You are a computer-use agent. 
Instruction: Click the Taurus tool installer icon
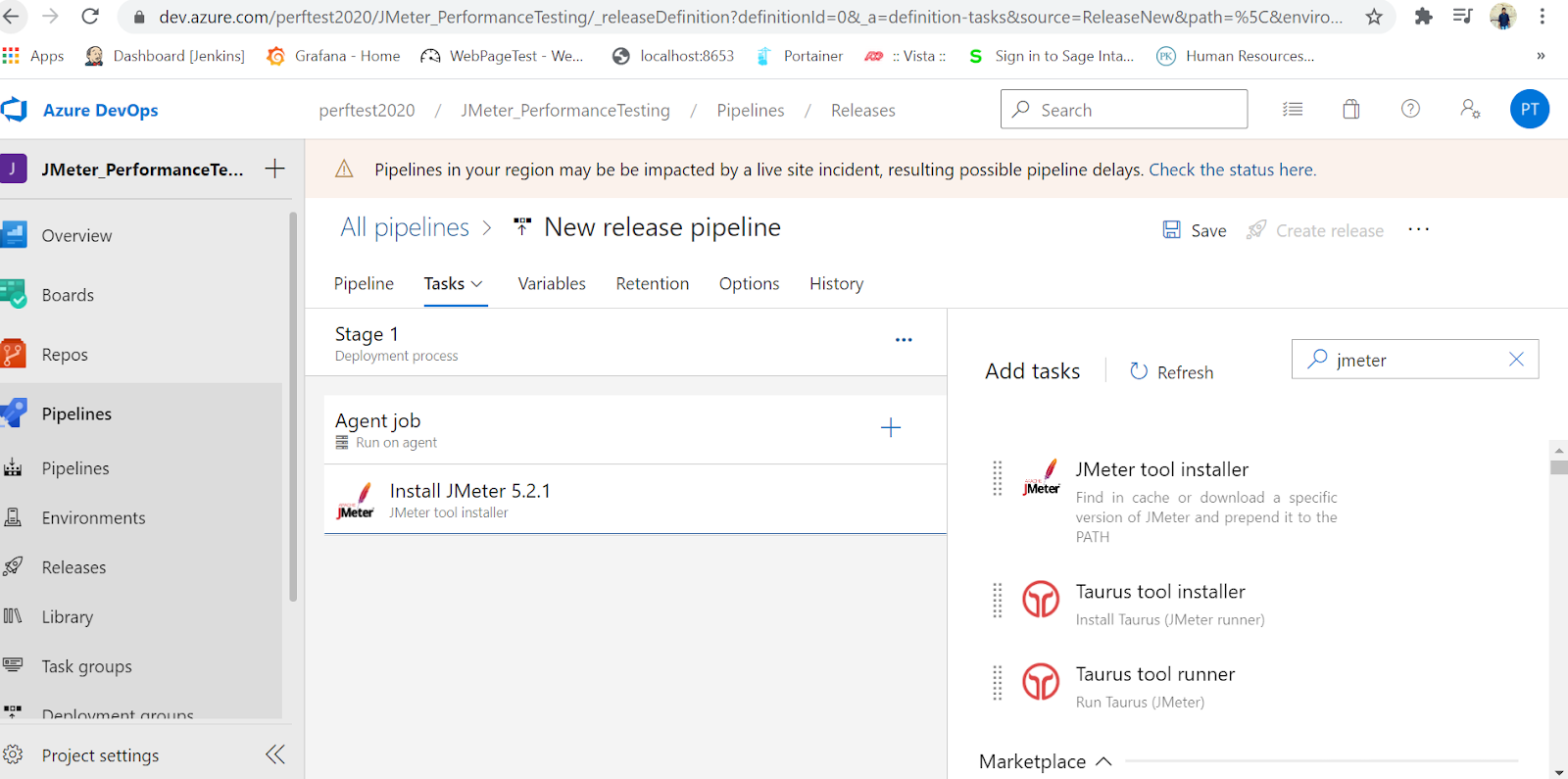pyautogui.click(x=1041, y=599)
